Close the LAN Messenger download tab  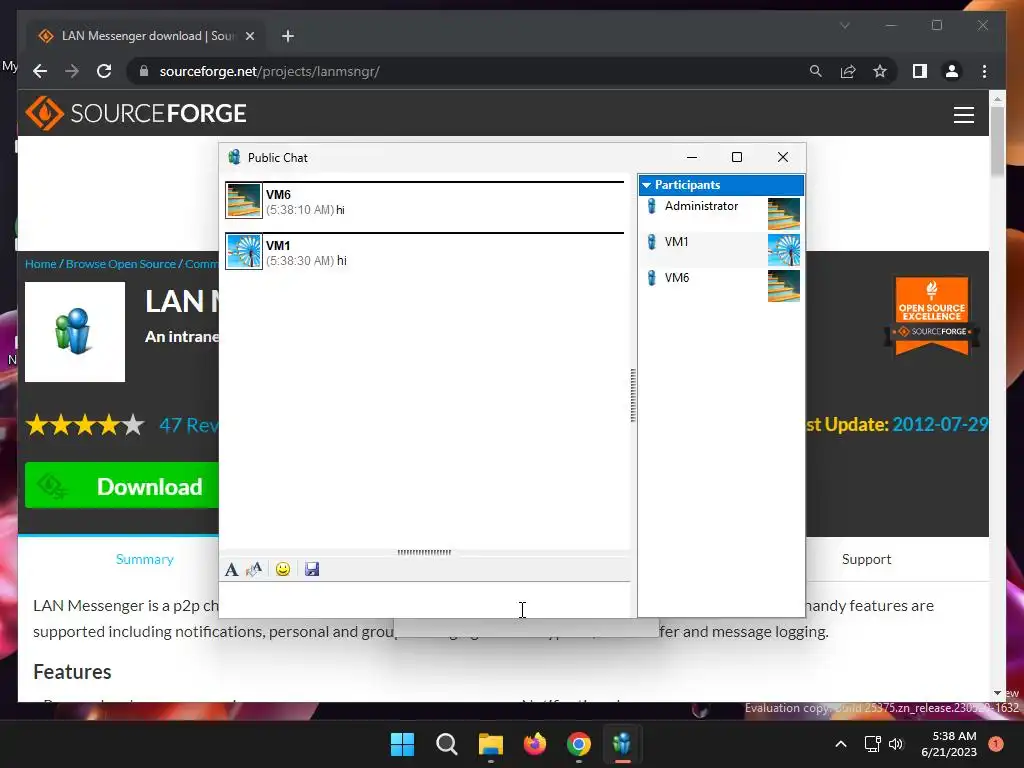coord(249,36)
